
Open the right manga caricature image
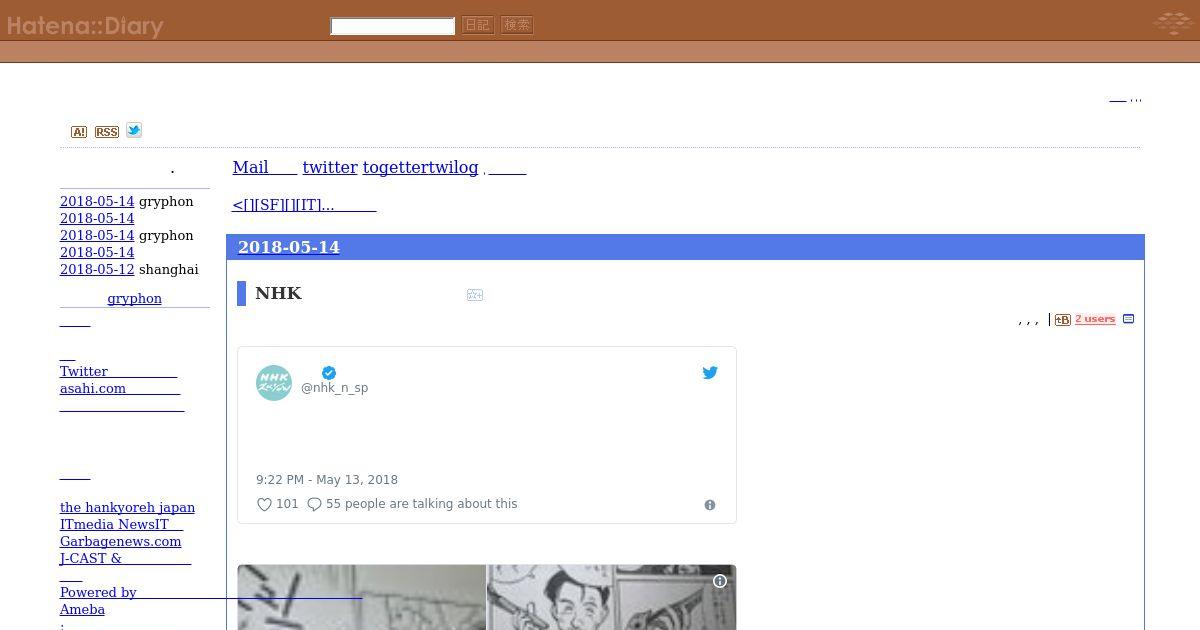611,598
